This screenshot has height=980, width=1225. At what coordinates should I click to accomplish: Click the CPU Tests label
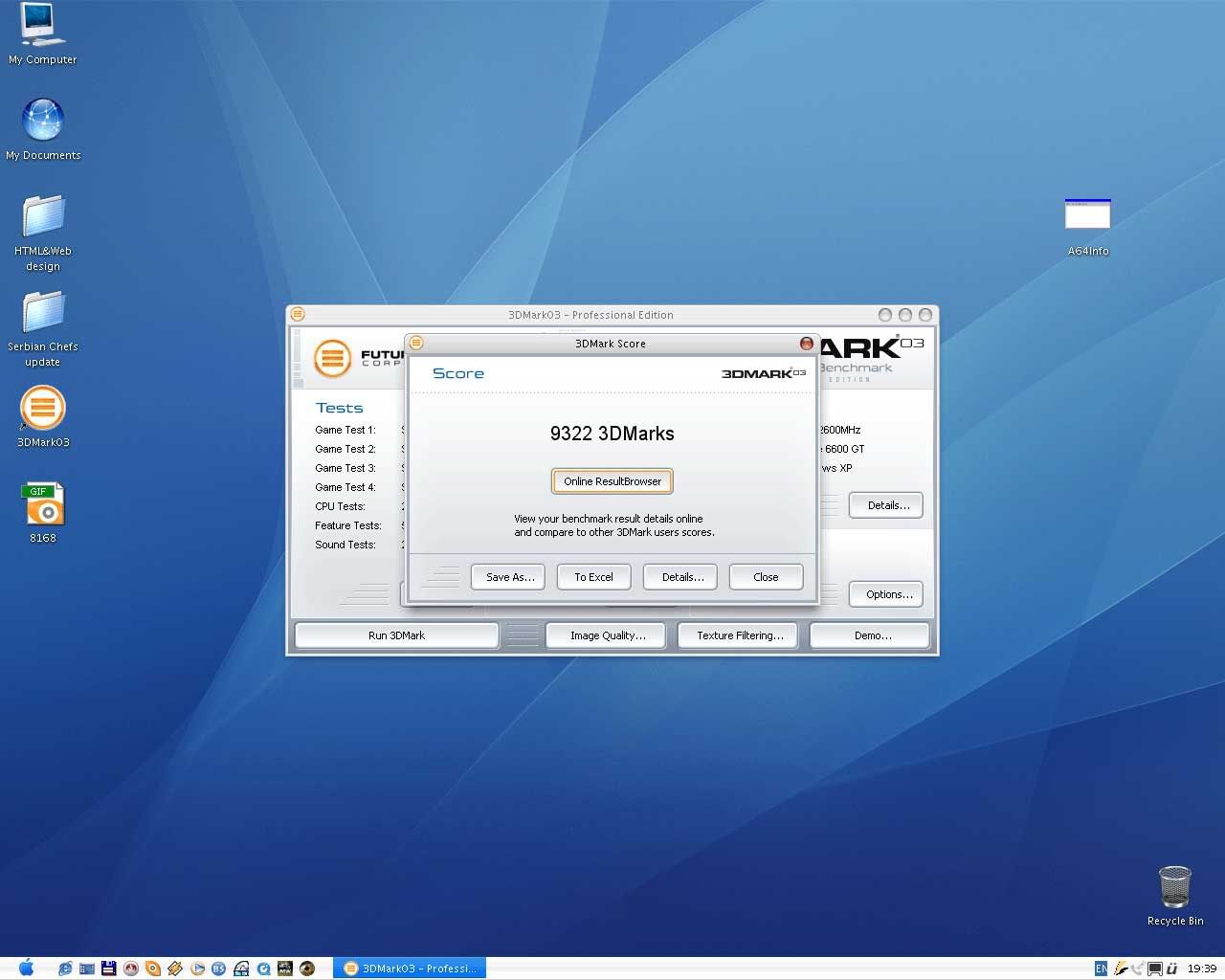pyautogui.click(x=340, y=506)
